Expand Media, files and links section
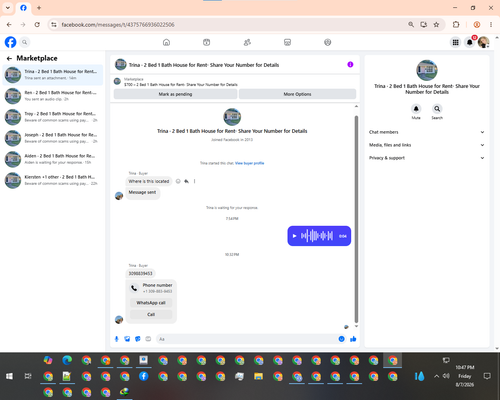 427,145
